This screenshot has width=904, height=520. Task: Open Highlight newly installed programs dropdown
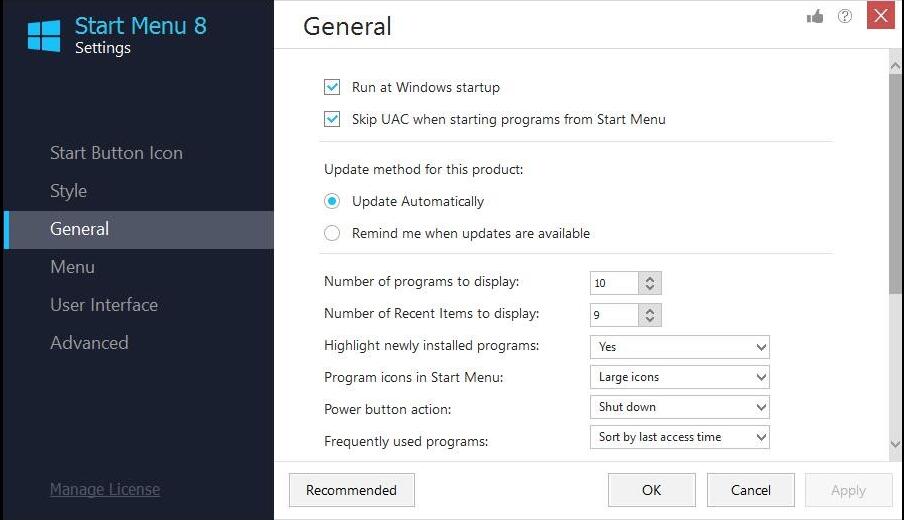tap(680, 347)
